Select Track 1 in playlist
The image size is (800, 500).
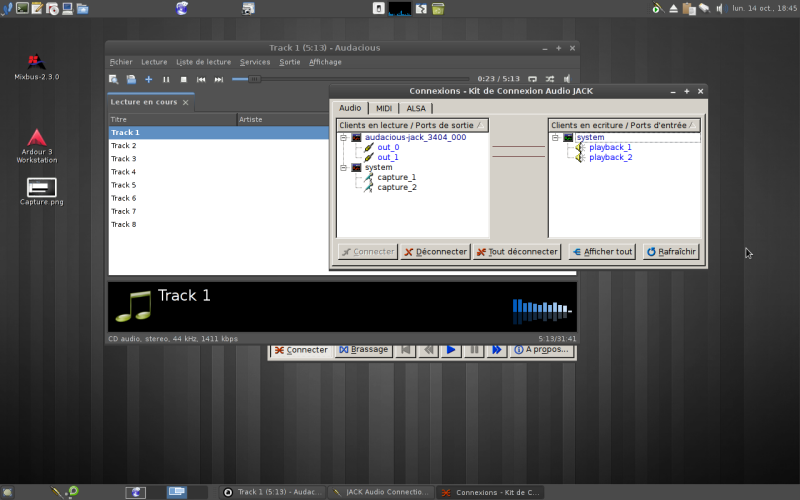(219, 133)
